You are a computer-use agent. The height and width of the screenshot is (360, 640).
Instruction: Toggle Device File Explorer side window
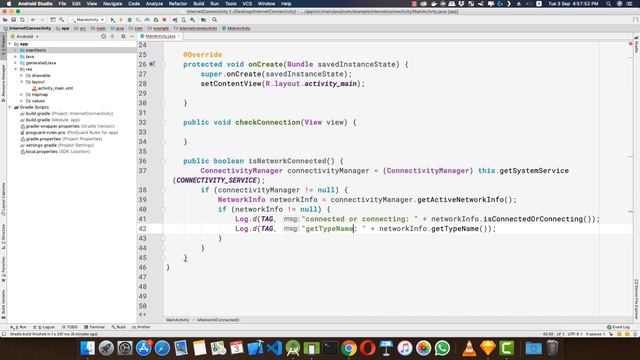click(x=636, y=299)
